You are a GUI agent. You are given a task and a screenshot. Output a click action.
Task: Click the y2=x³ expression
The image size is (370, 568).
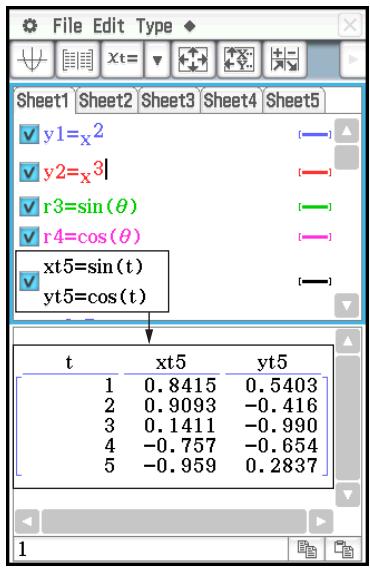click(x=74, y=172)
